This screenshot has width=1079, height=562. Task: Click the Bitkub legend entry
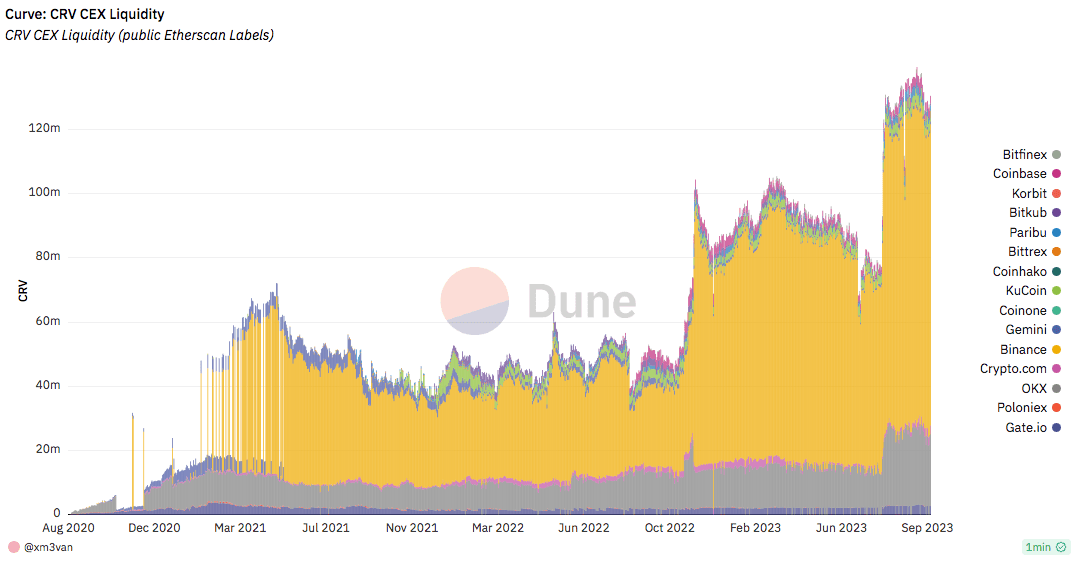point(1032,213)
